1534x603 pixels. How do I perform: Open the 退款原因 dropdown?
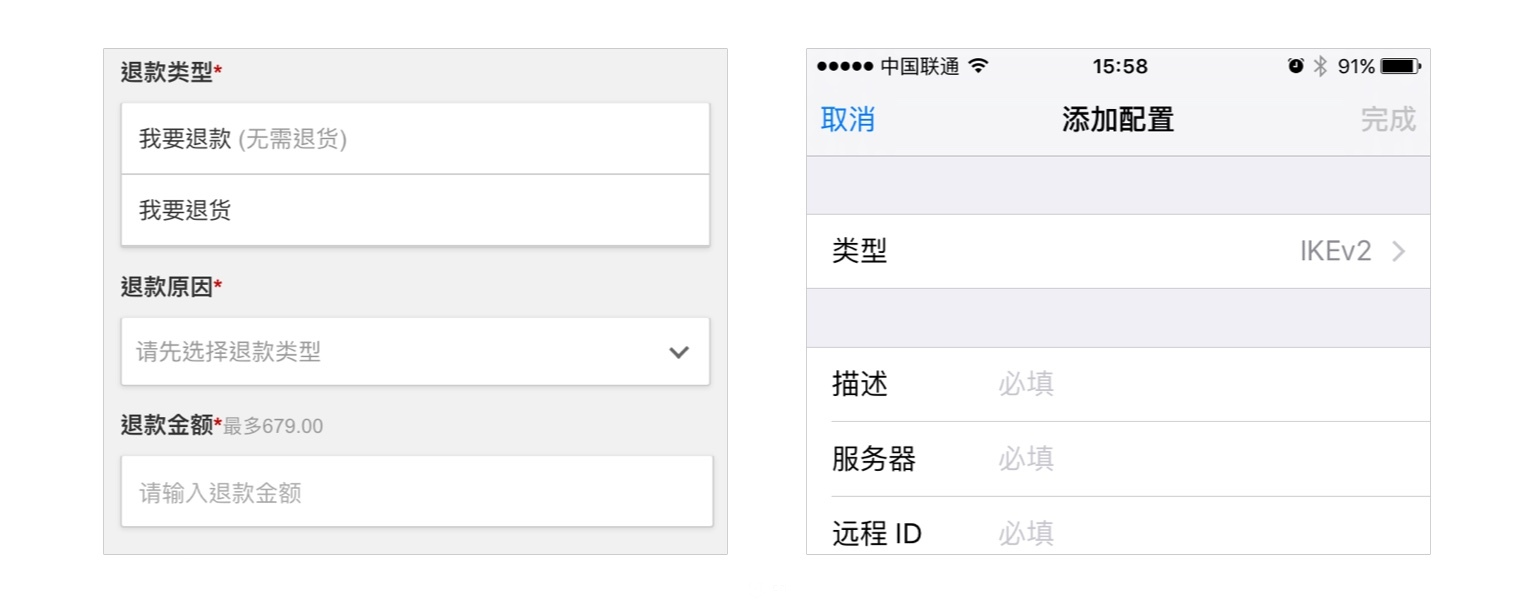416,352
